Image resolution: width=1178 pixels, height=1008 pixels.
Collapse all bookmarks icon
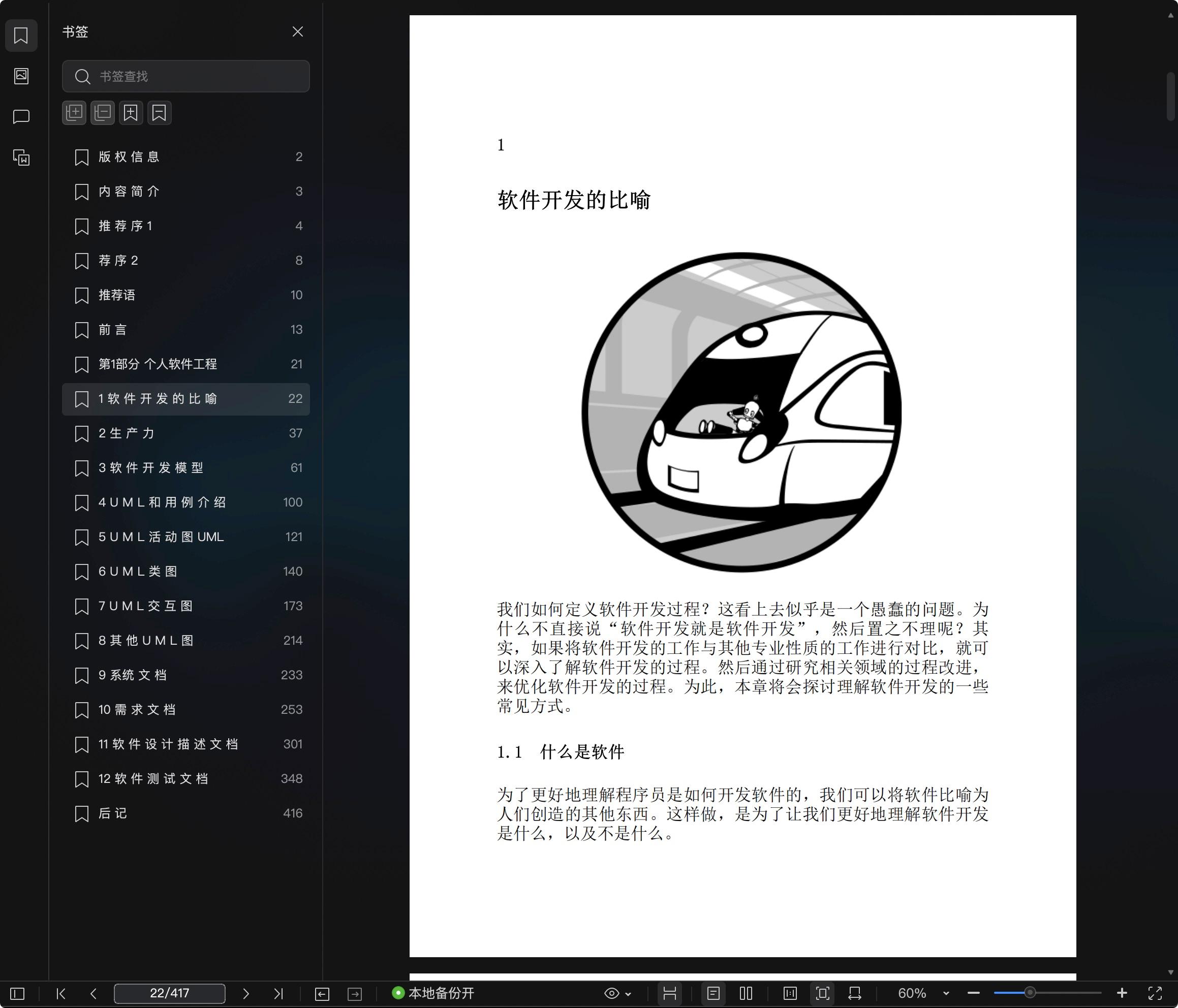[102, 113]
